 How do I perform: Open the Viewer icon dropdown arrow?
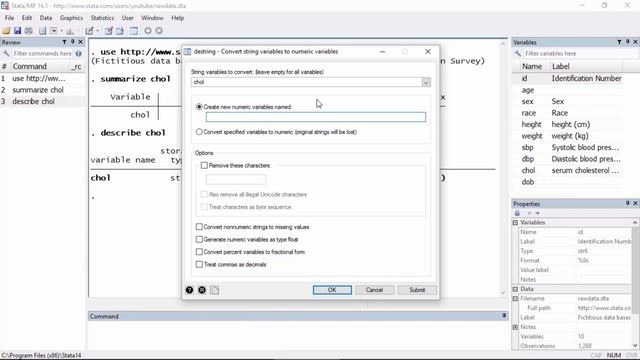61,31
